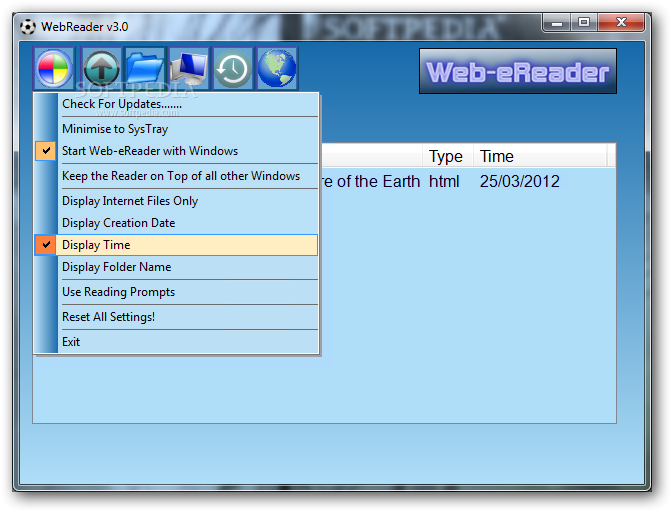Open the history clock toolbar icon

pyautogui.click(x=233, y=68)
